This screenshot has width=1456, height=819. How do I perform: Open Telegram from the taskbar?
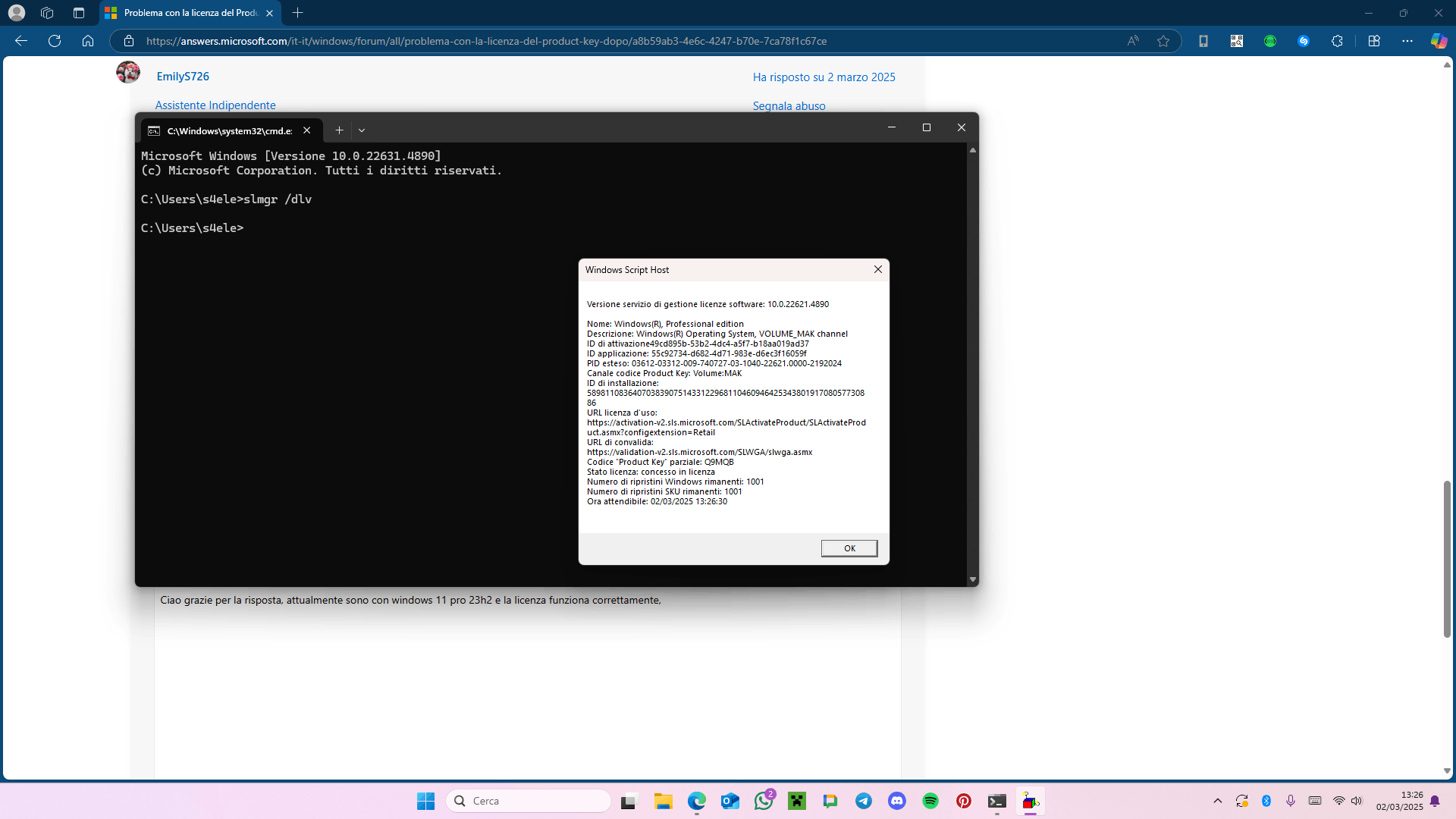[864, 801]
